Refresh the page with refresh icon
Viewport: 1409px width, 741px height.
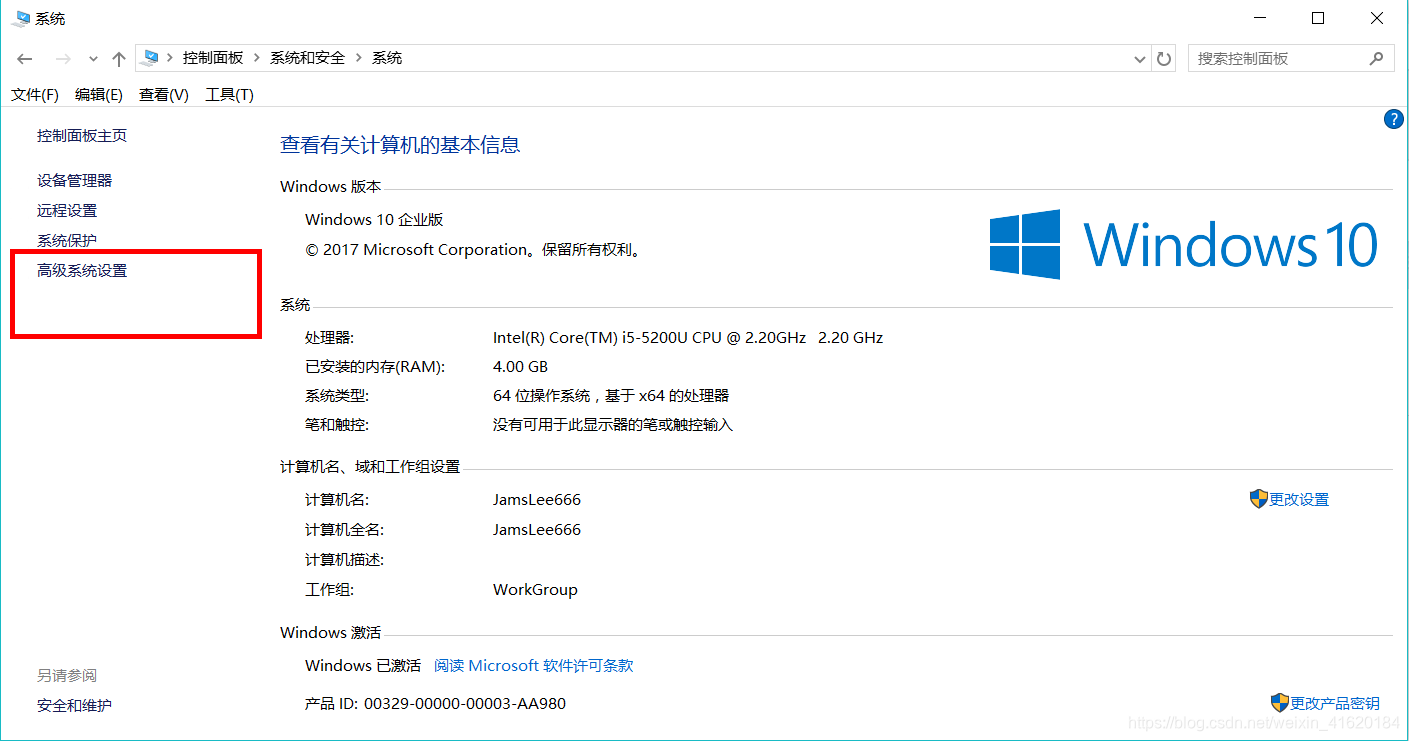pyautogui.click(x=1164, y=59)
